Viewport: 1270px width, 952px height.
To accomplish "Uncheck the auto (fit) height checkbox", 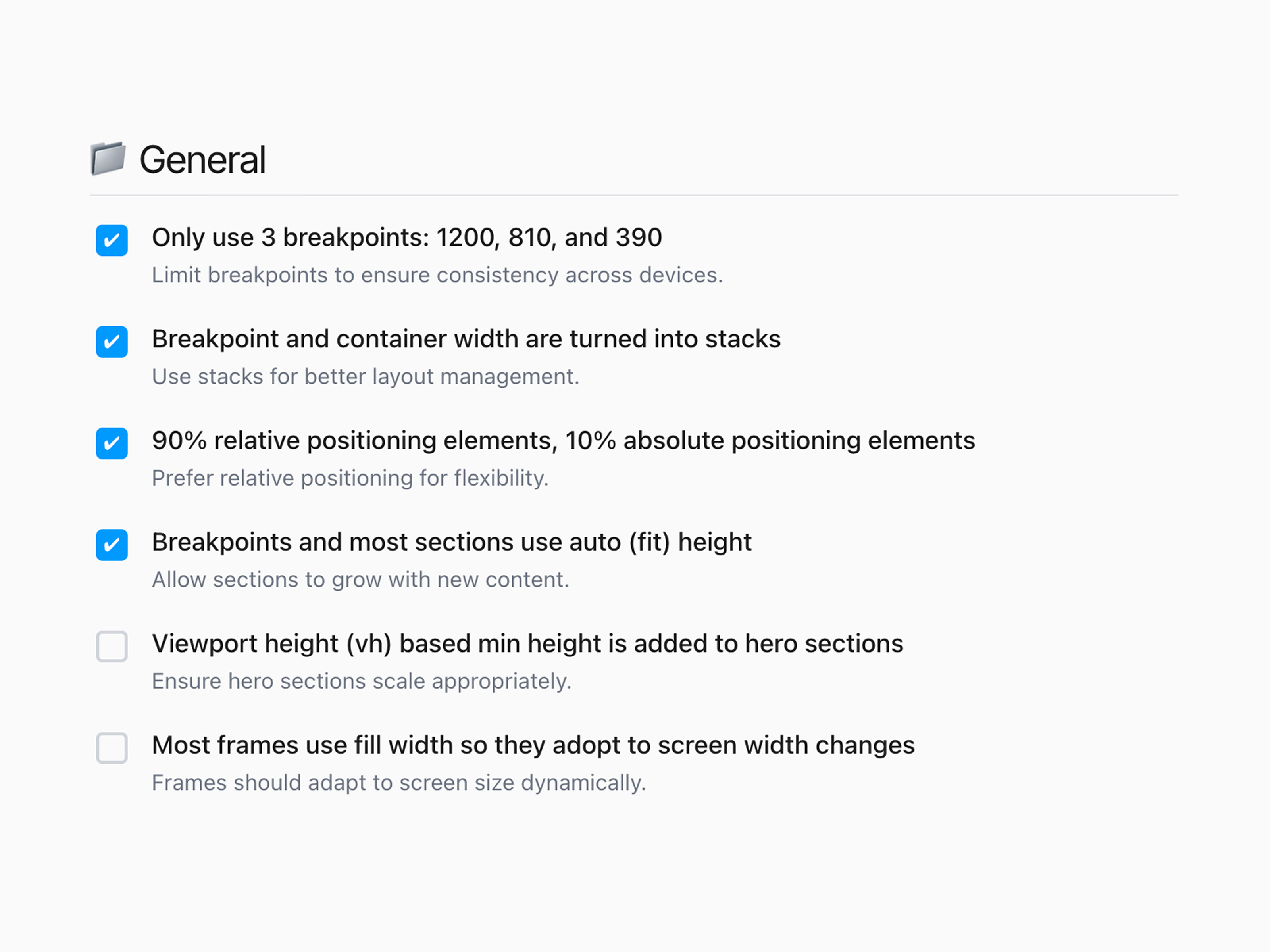I will tap(112, 545).
